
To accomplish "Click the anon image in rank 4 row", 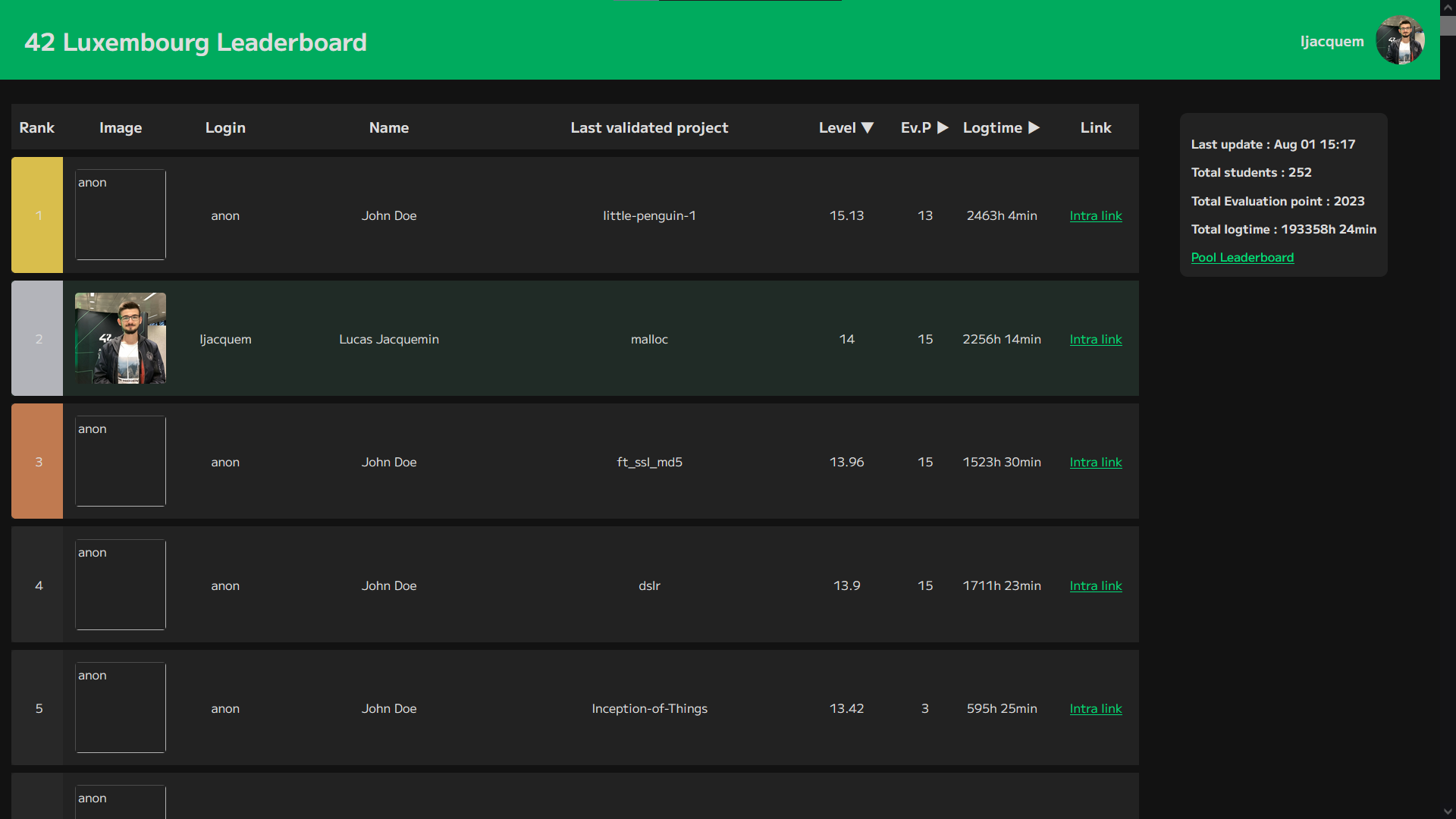I will (121, 585).
